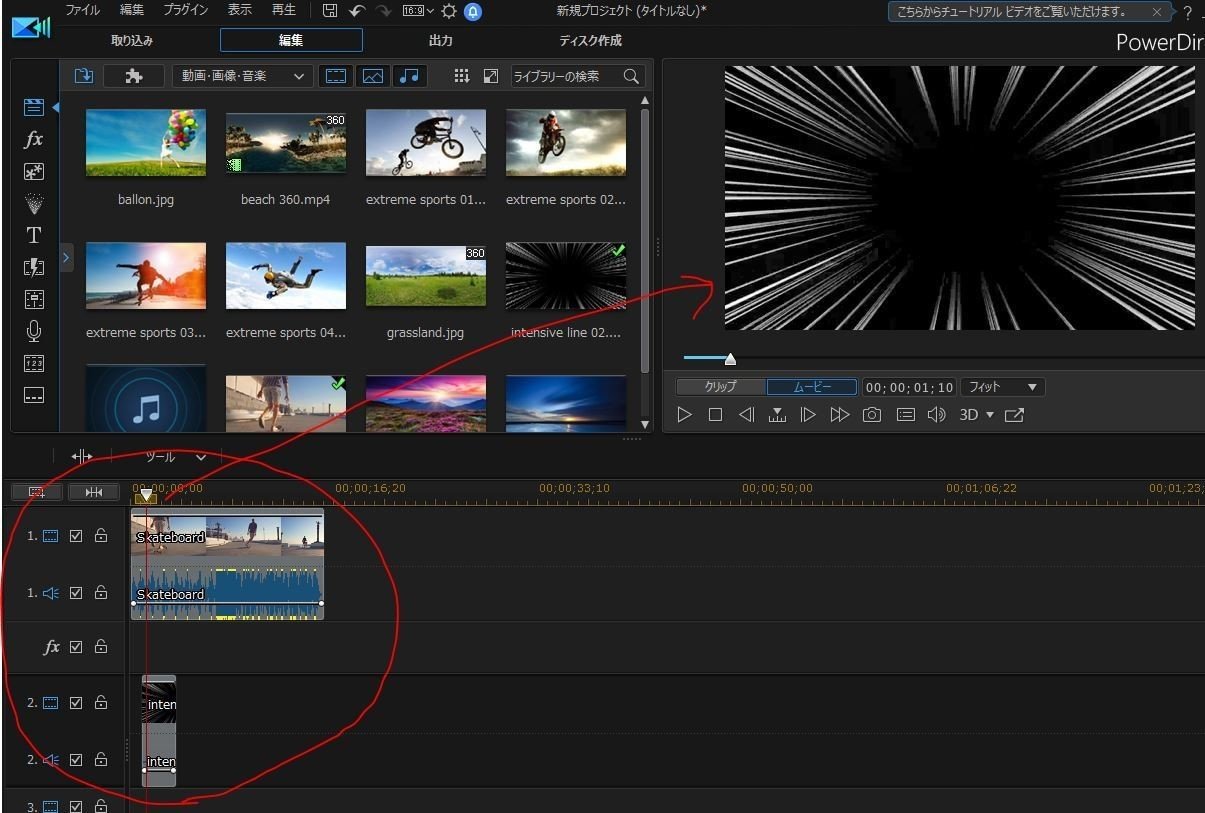Click the preview volume speaker icon
This screenshot has height=813, width=1205.
point(936,415)
